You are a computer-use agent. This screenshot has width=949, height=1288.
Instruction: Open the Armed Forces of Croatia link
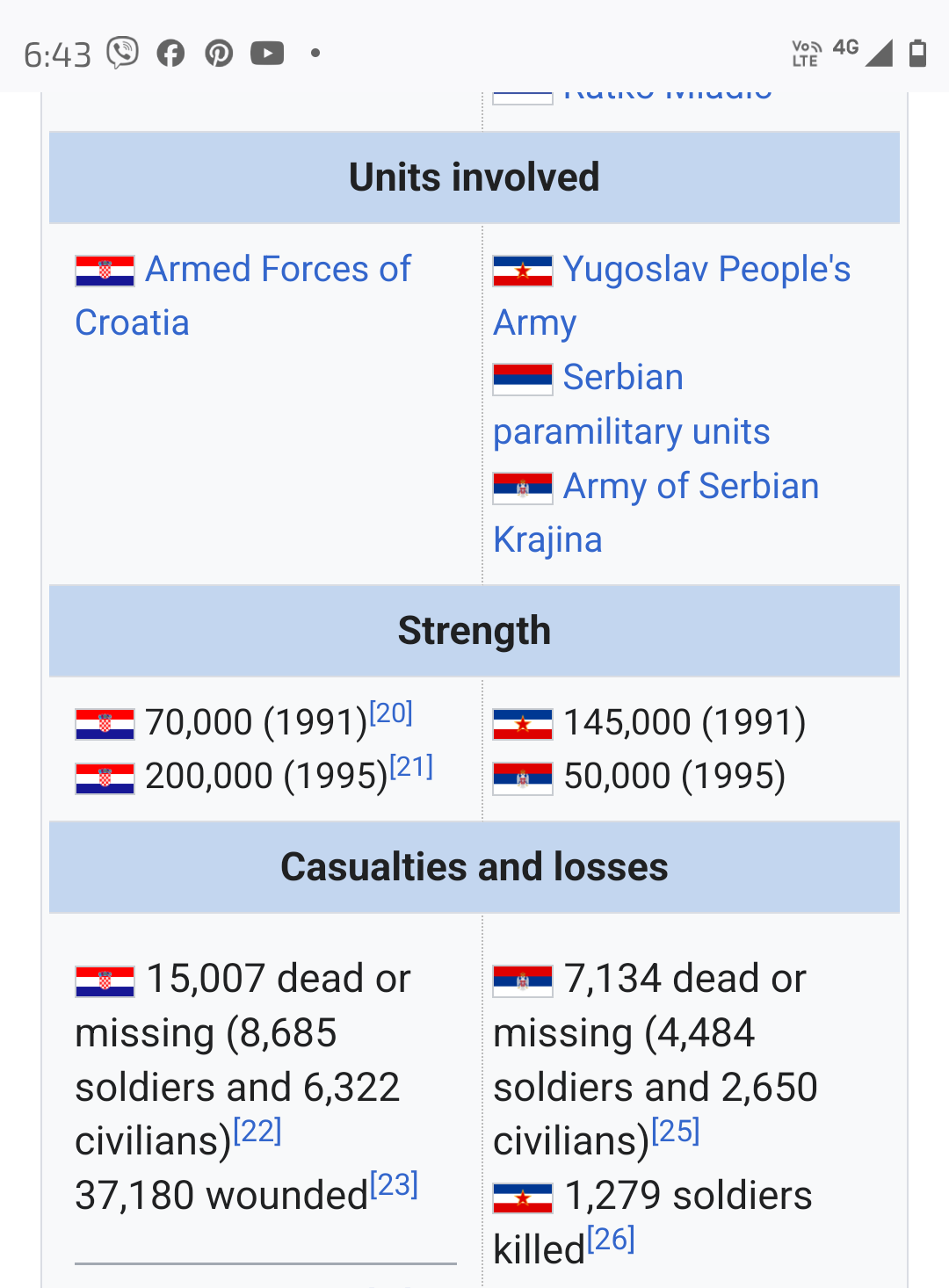point(243,296)
